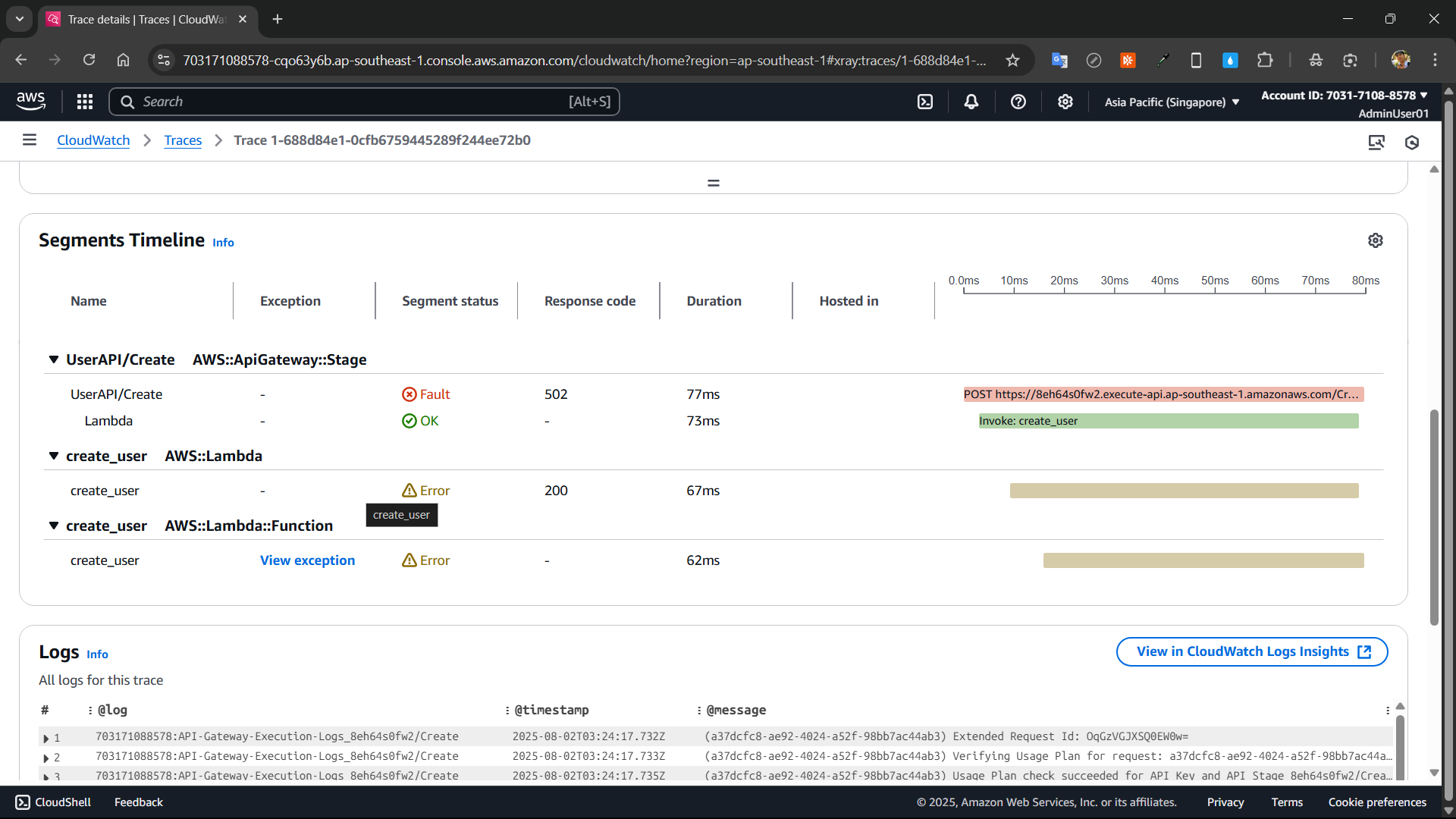The image size is (1456, 819).
Task: Click the screen-search icon beside the breadcrumb
Action: click(1376, 142)
